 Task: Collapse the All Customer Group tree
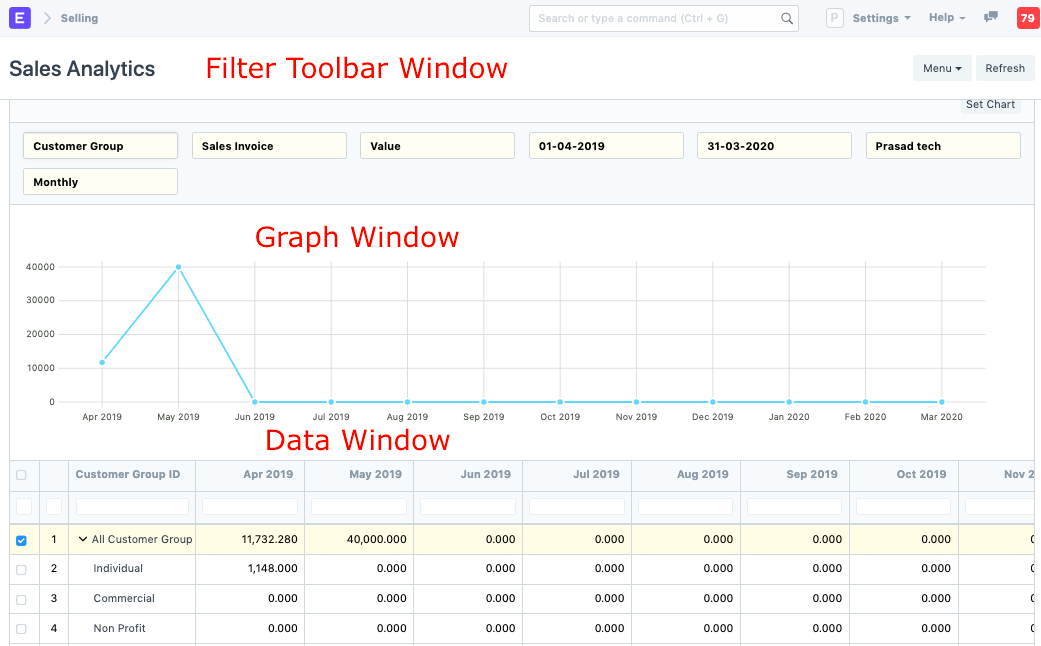[x=84, y=539]
